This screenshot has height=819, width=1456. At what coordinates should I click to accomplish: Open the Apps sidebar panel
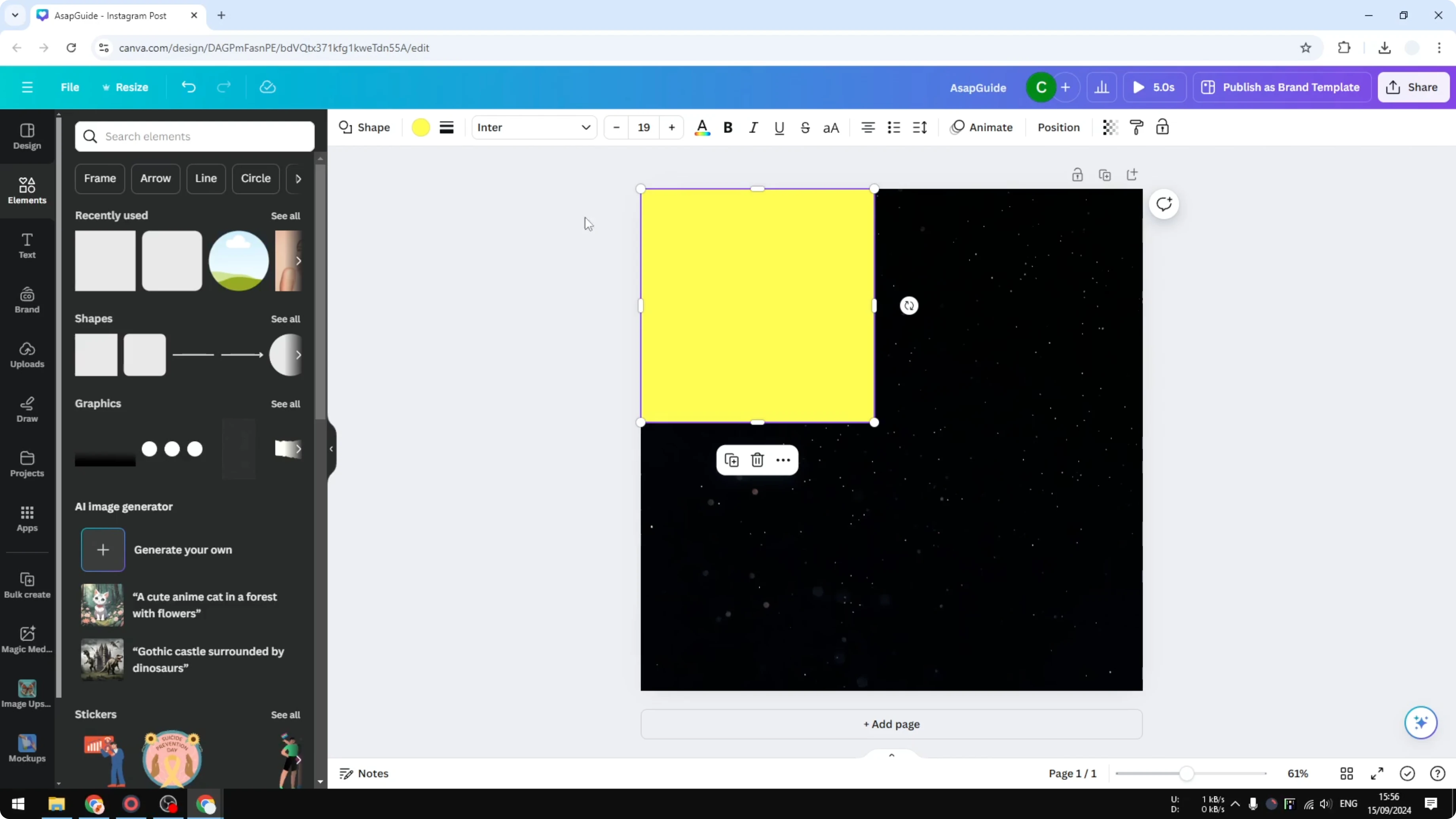point(27,519)
